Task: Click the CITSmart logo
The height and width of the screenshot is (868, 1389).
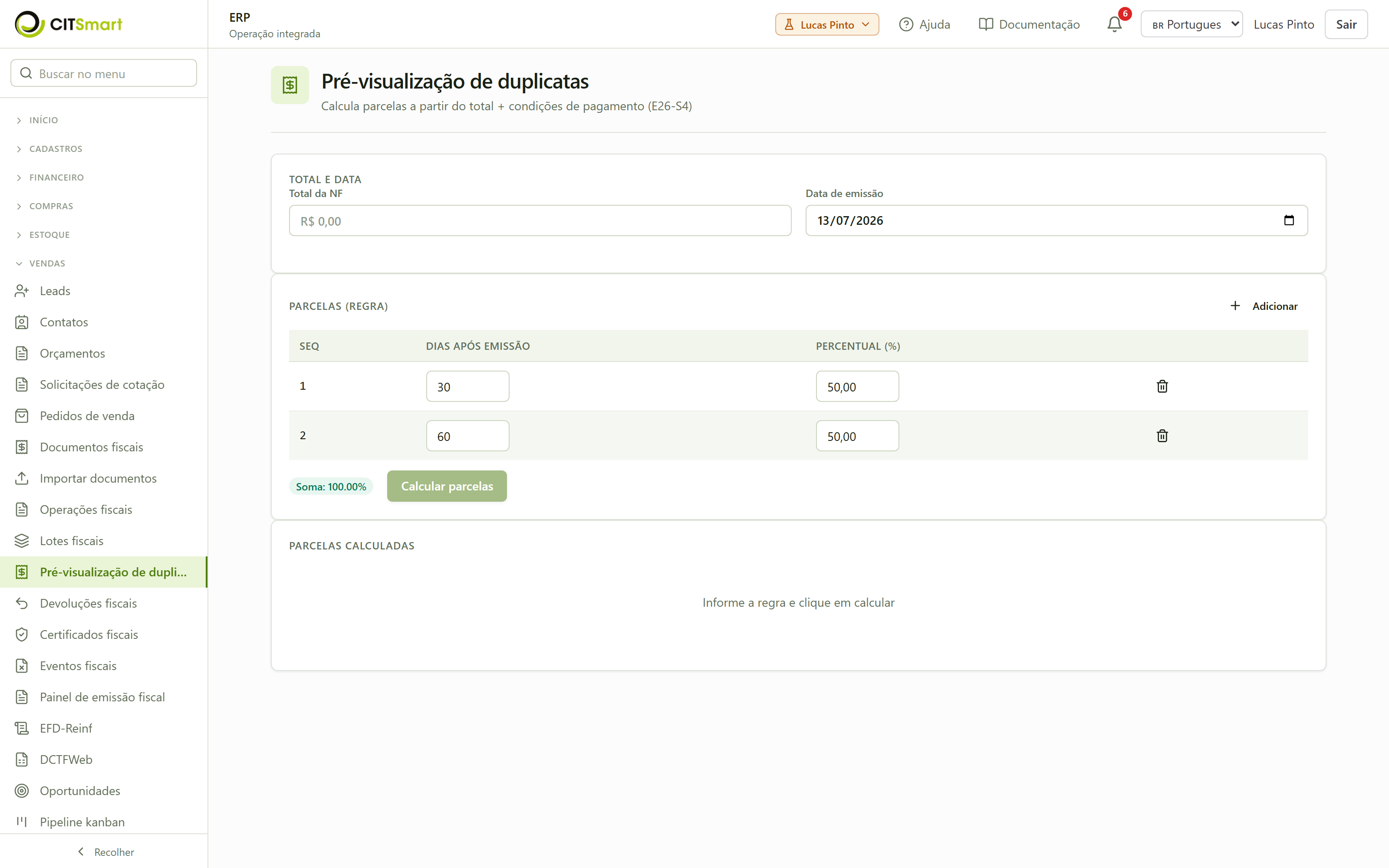Action: click(x=68, y=24)
